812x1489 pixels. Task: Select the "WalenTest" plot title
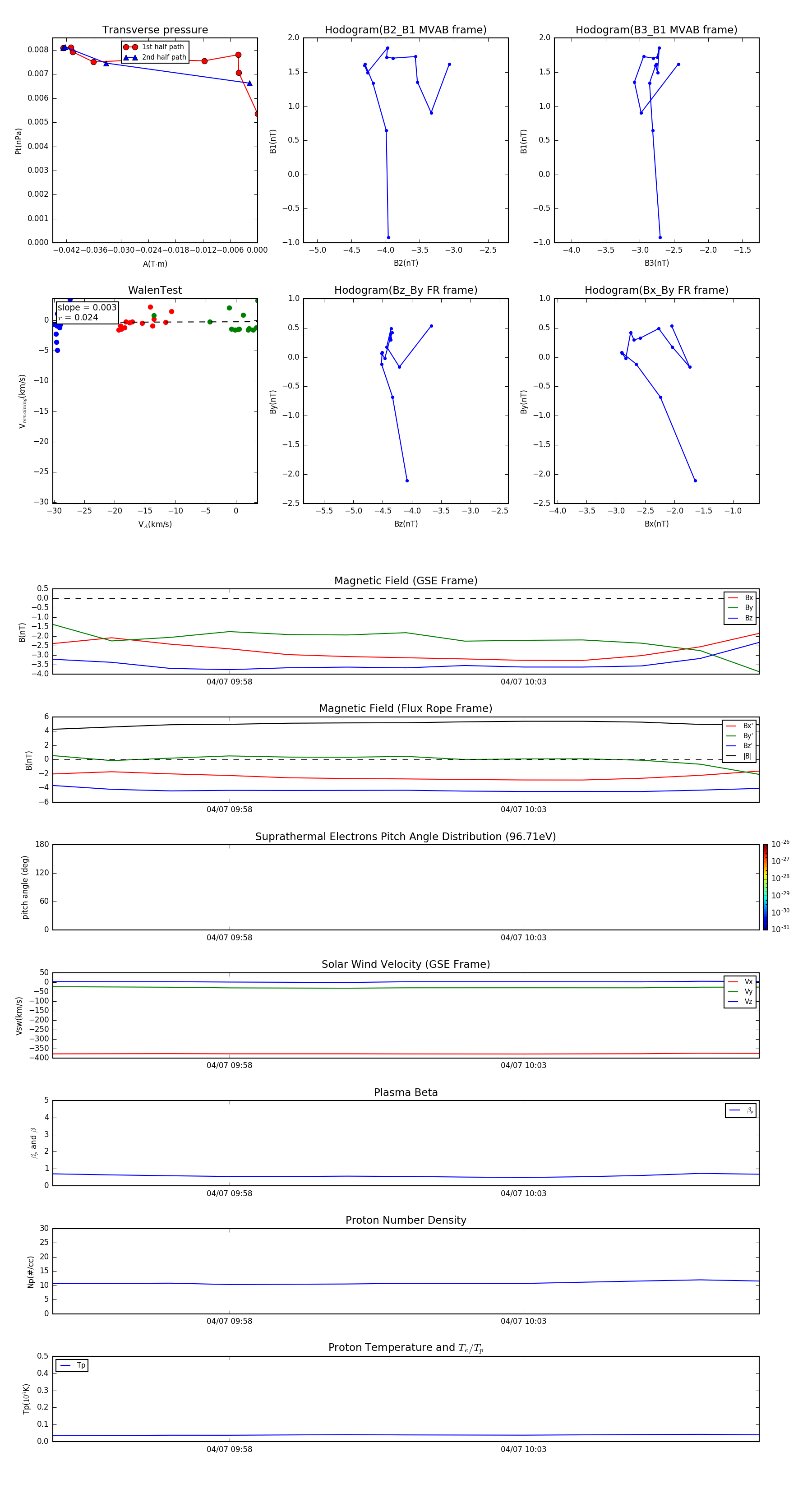(155, 290)
